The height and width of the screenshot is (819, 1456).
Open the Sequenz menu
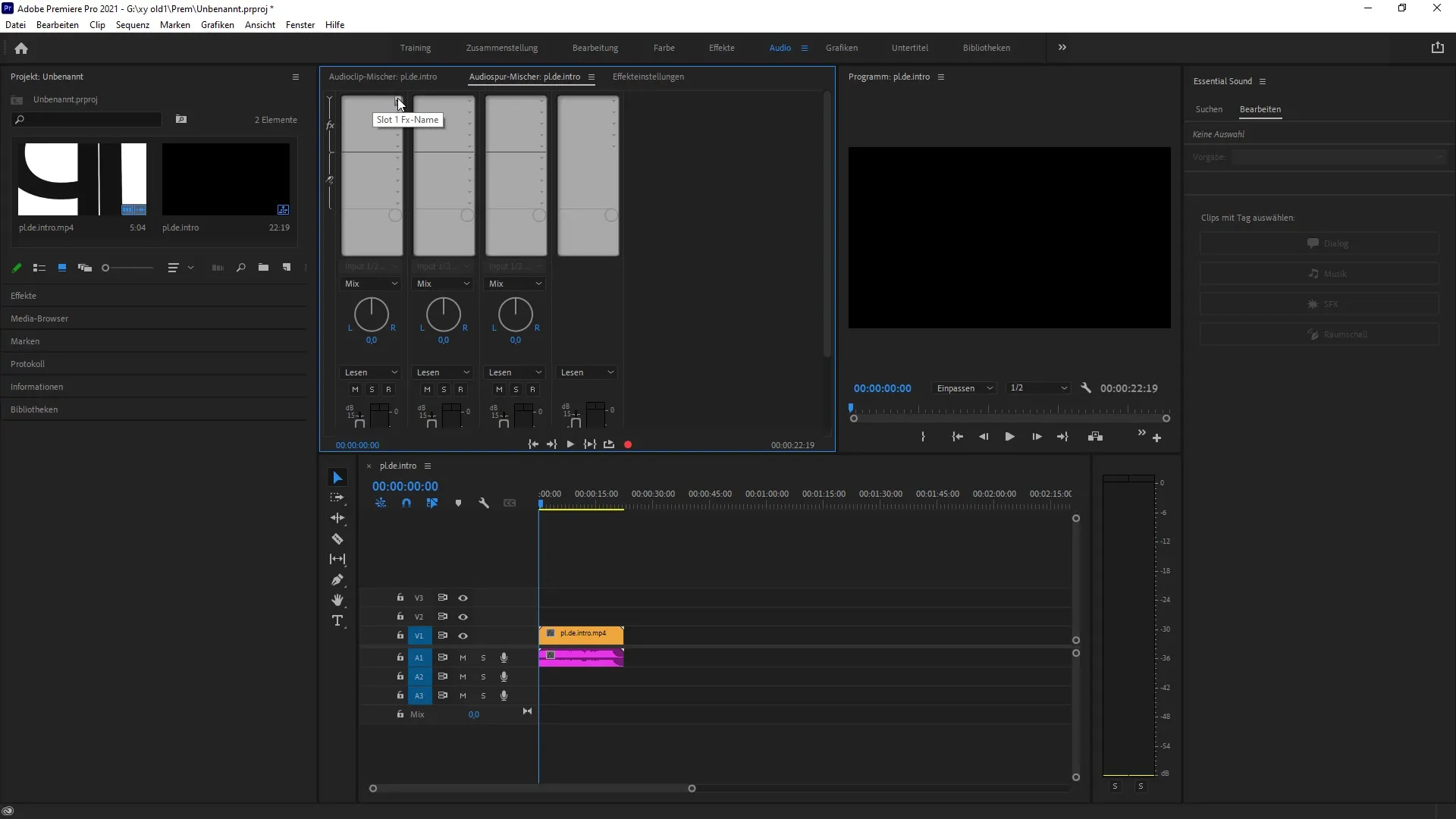tap(133, 25)
